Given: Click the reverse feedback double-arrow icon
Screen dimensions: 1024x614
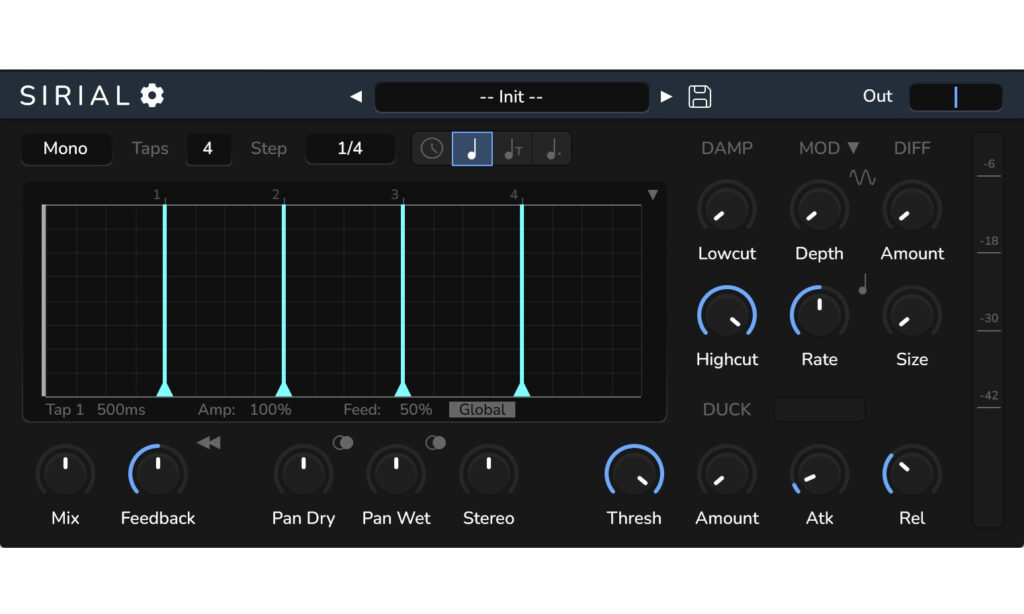Looking at the screenshot, I should (208, 443).
